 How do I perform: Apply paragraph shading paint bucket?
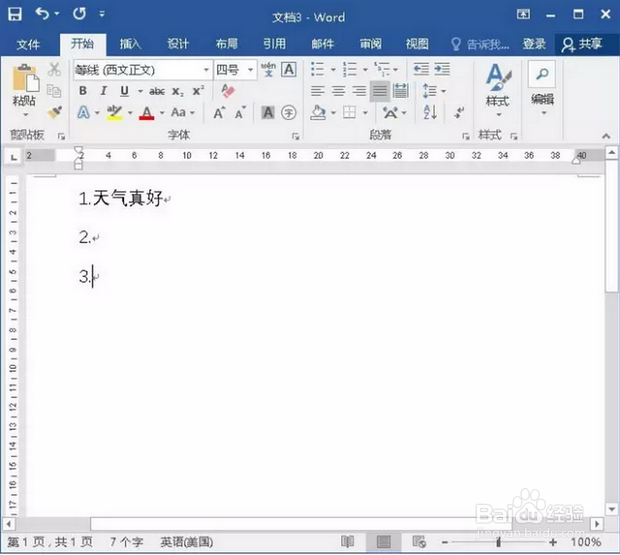tap(318, 113)
